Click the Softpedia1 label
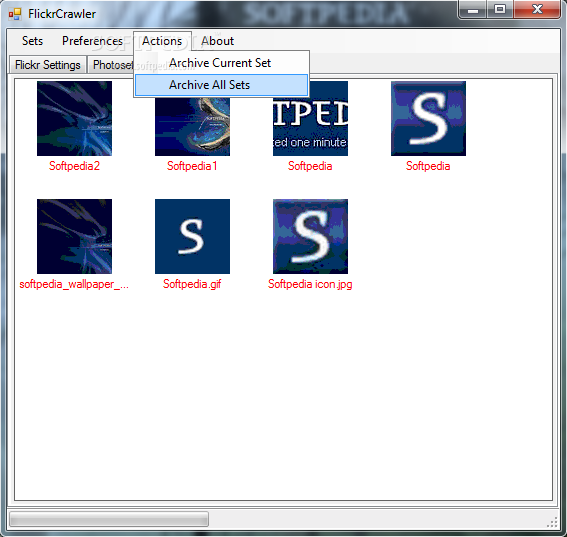Image resolution: width=567 pixels, height=537 pixels. point(192,166)
